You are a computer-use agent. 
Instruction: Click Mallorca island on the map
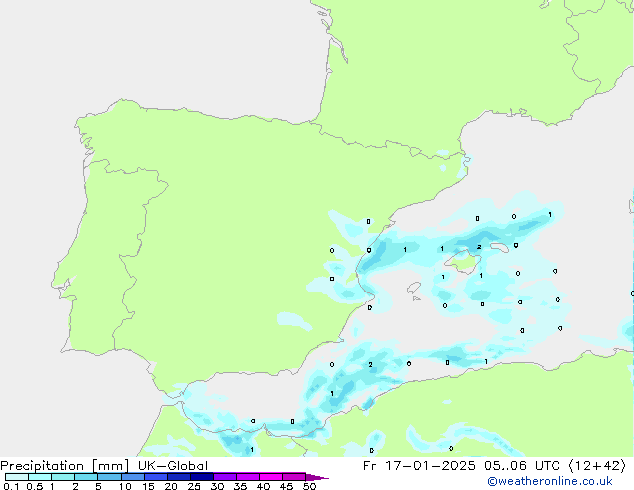coord(463,262)
